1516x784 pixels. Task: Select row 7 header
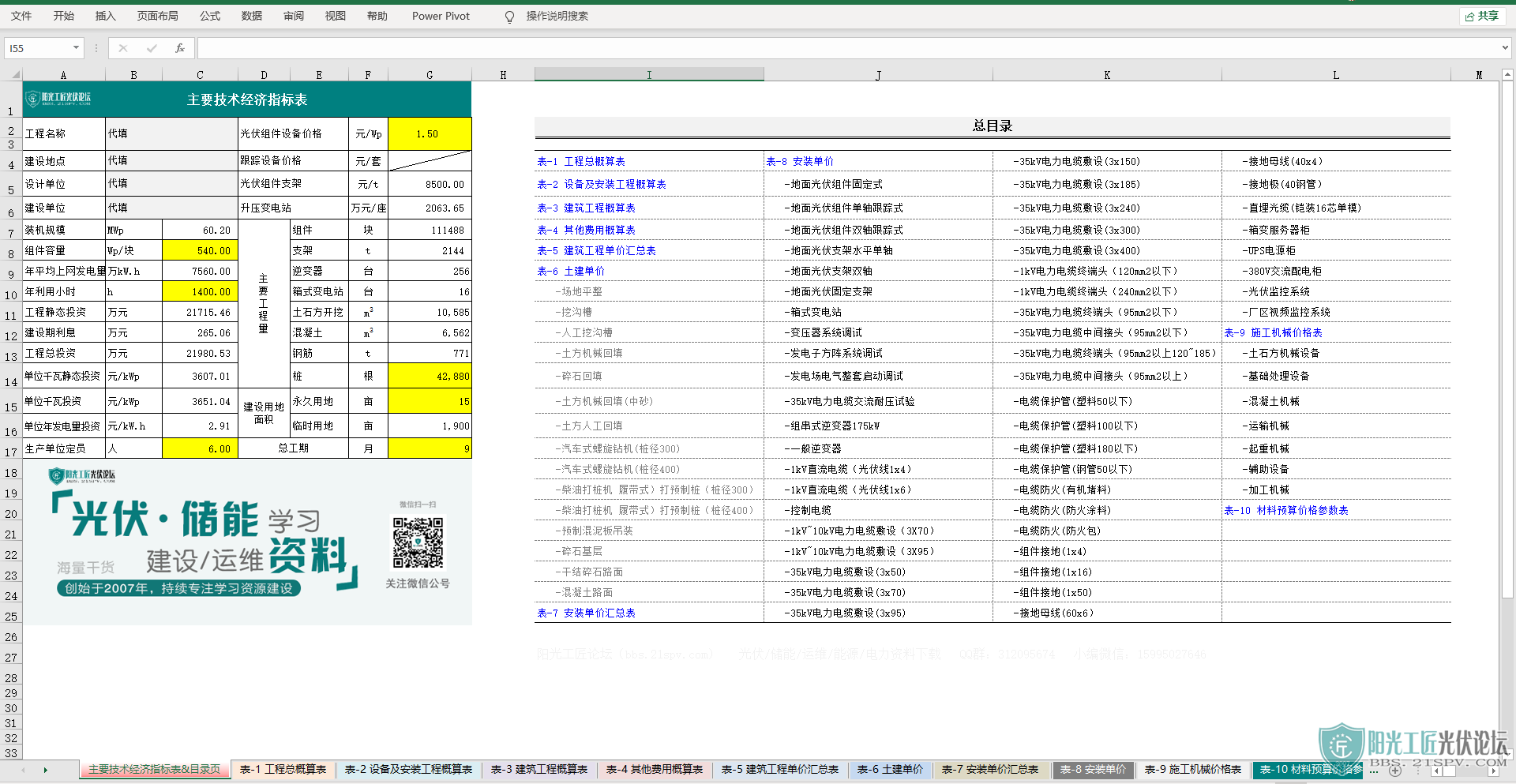point(11,231)
